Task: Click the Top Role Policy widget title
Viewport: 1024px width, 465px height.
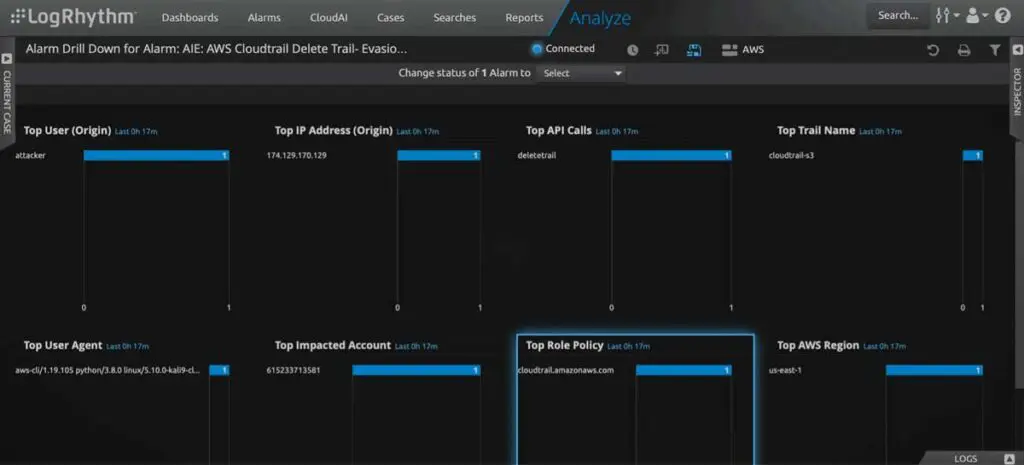Action: click(x=564, y=345)
